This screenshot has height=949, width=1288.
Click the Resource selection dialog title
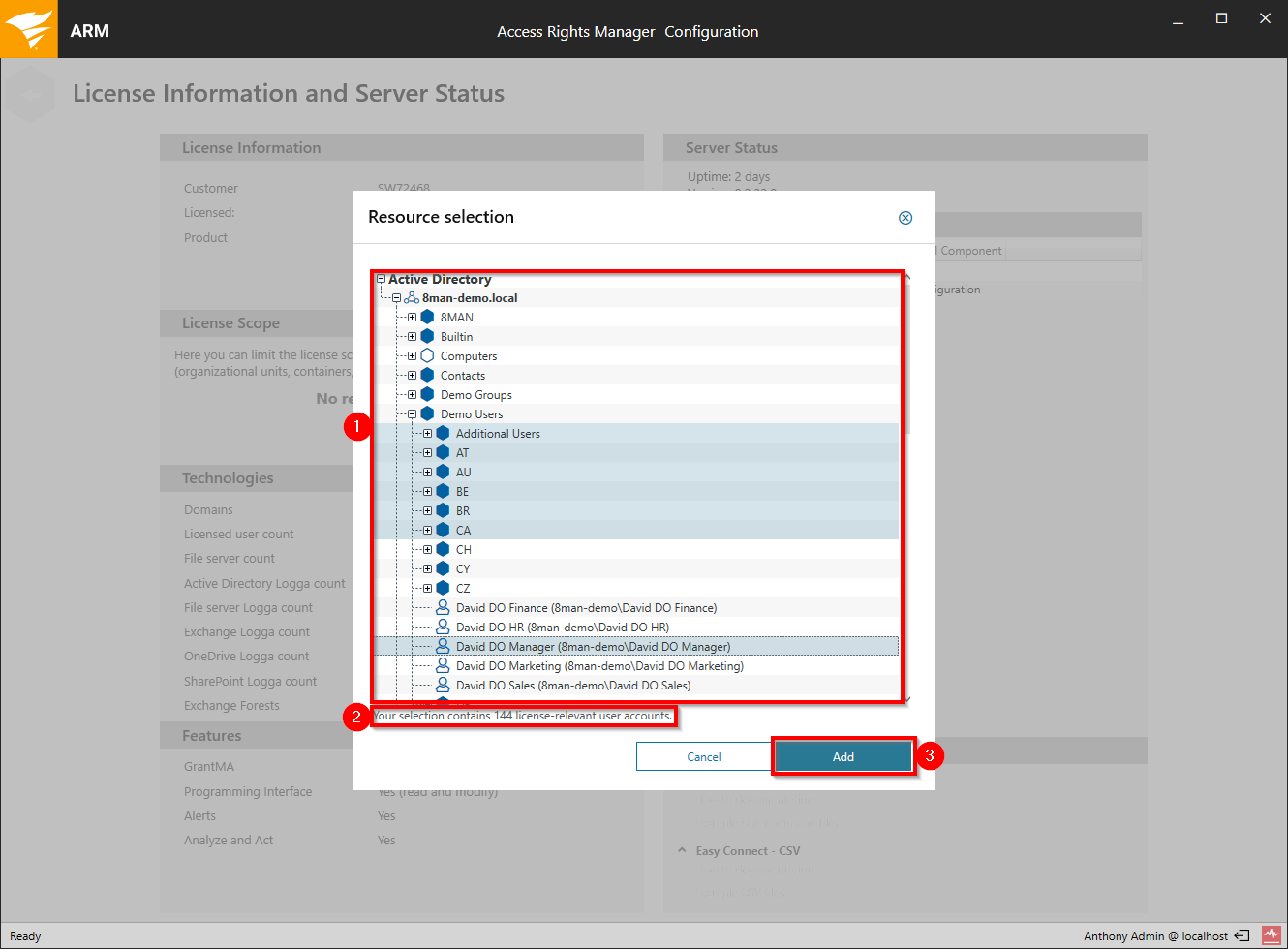(441, 217)
